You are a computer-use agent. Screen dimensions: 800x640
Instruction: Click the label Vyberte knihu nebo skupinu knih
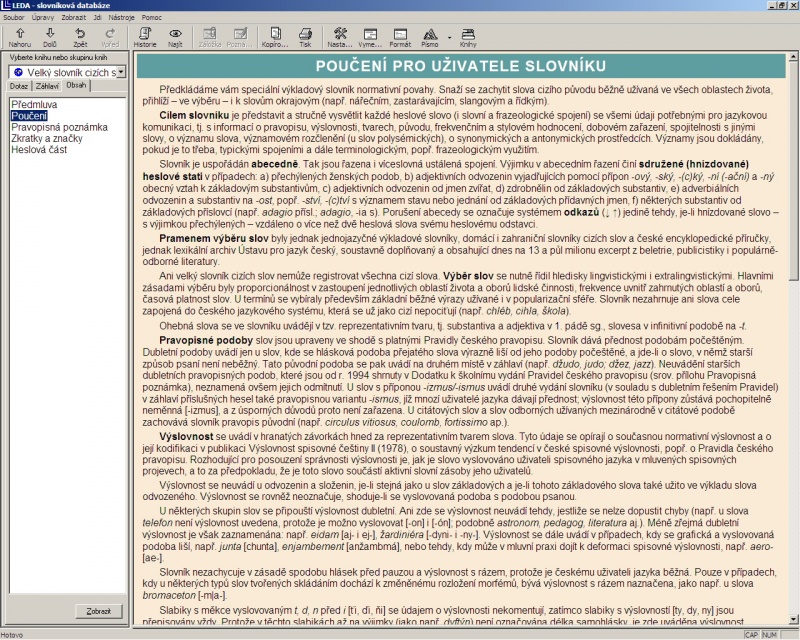pyautogui.click(x=58, y=58)
